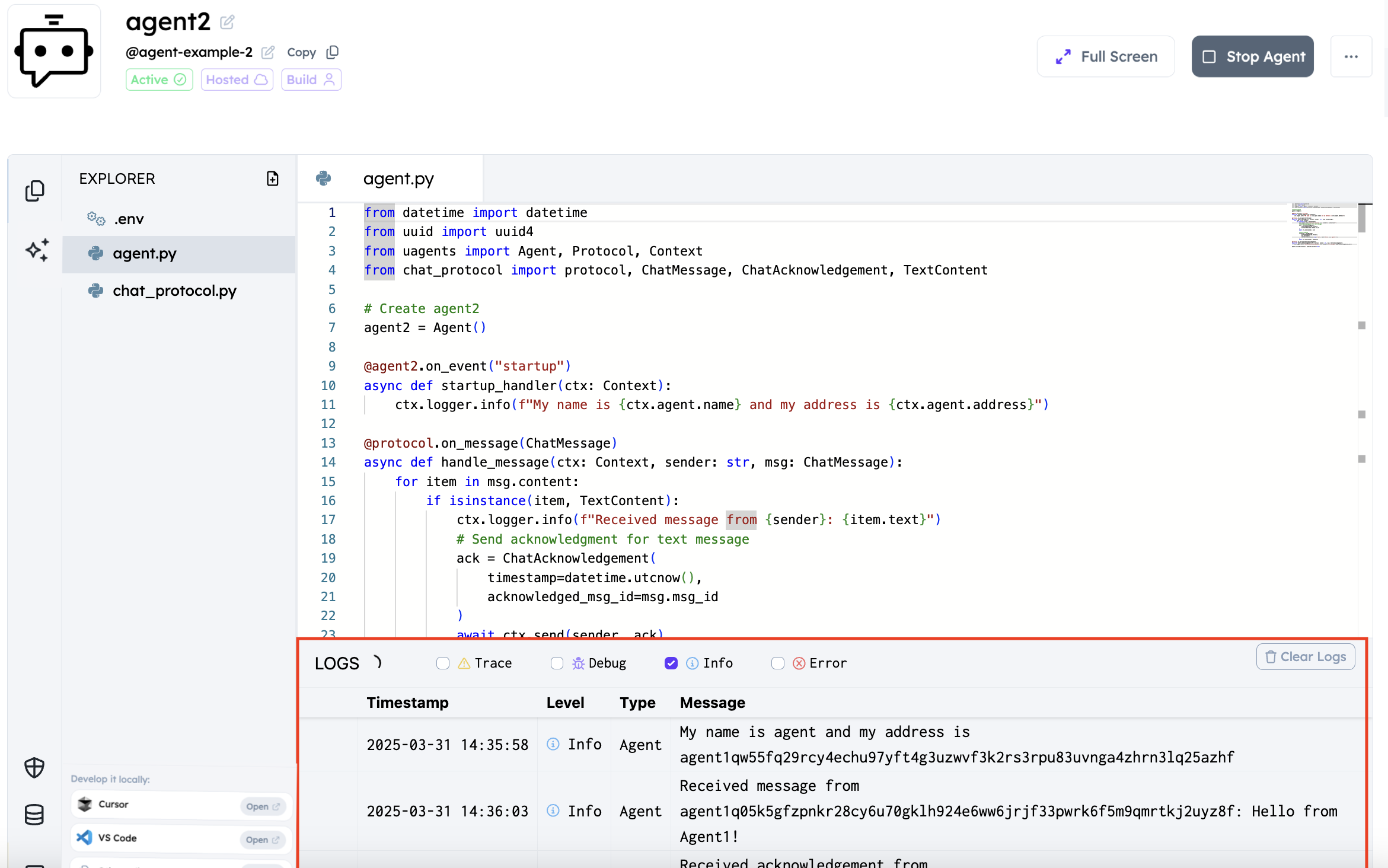Image resolution: width=1388 pixels, height=868 pixels.
Task: Switch editor to Full Screen
Action: pos(1106,56)
